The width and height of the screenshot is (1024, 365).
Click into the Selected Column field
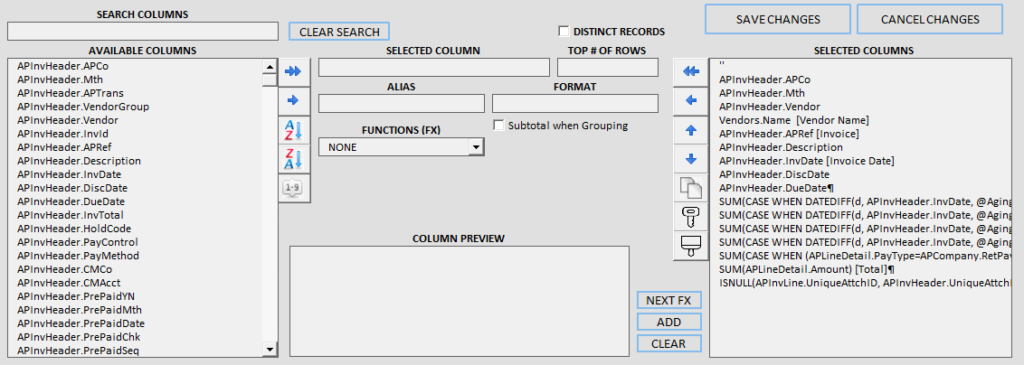(434, 67)
